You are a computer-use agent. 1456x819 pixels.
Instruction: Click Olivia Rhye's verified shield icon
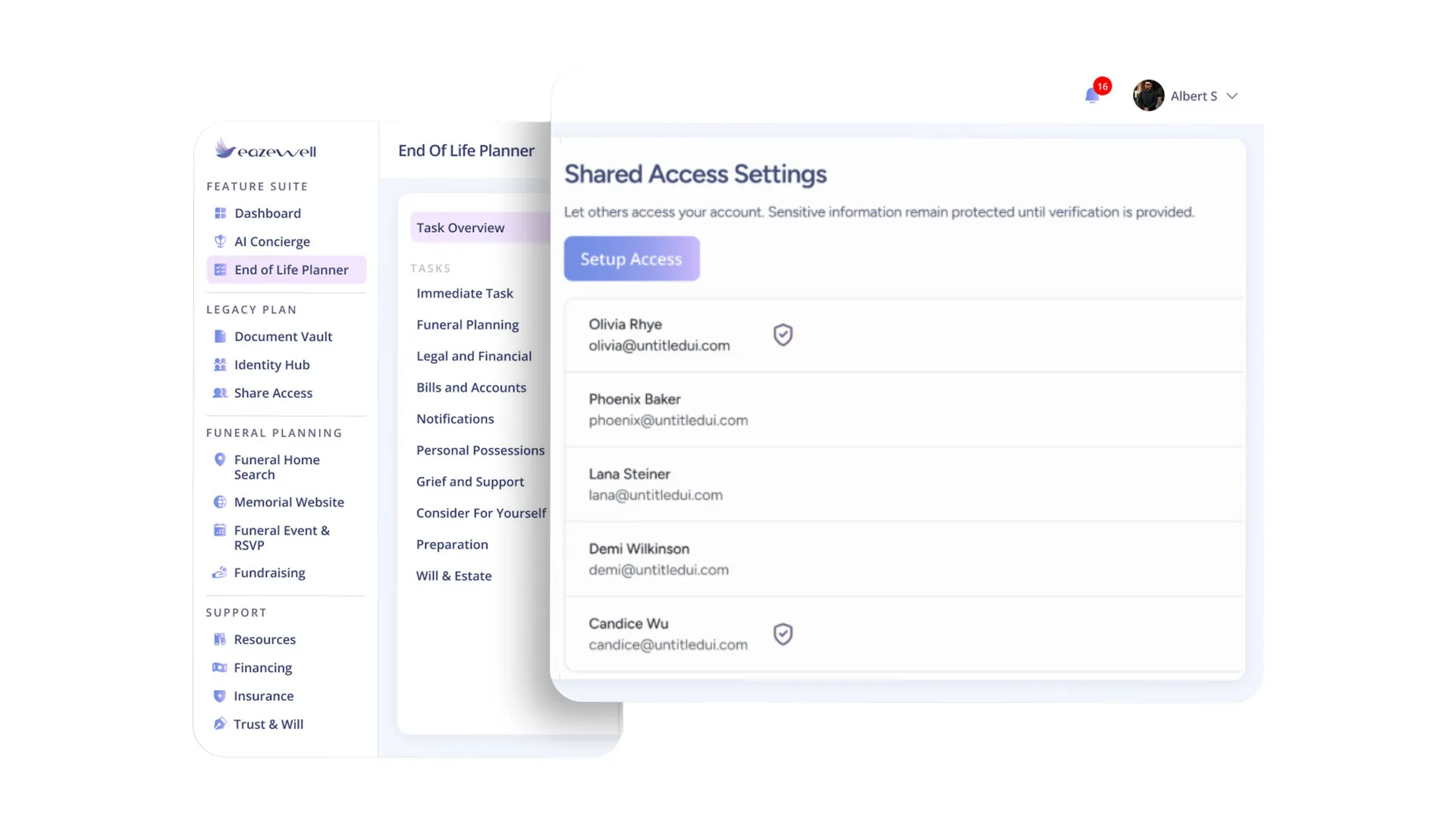click(x=783, y=334)
